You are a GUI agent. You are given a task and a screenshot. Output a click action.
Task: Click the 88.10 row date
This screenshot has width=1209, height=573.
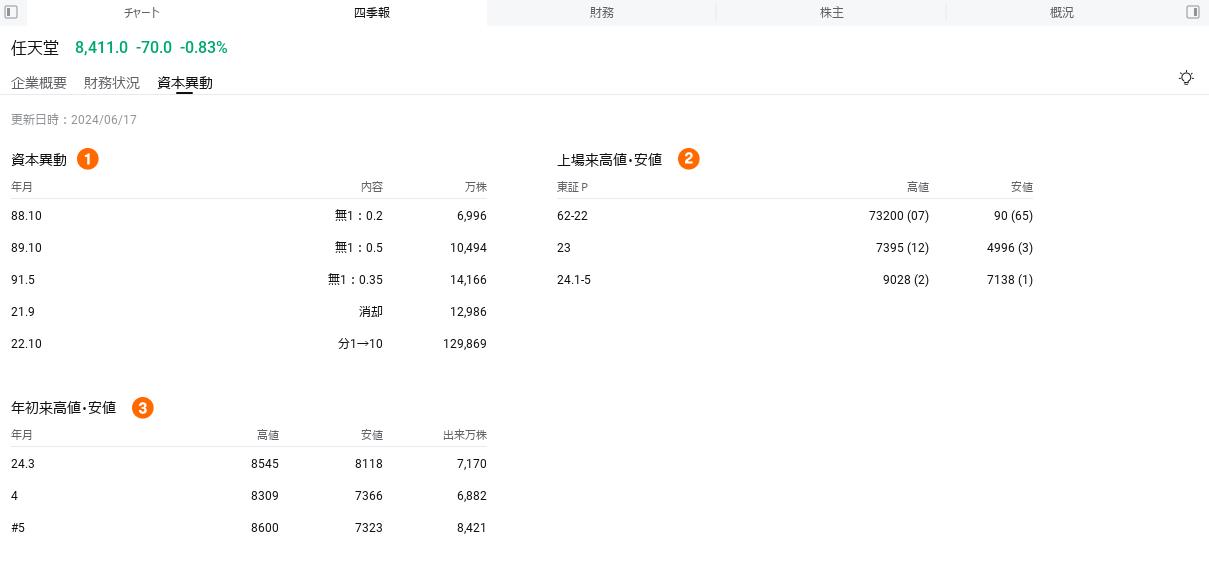[26, 216]
